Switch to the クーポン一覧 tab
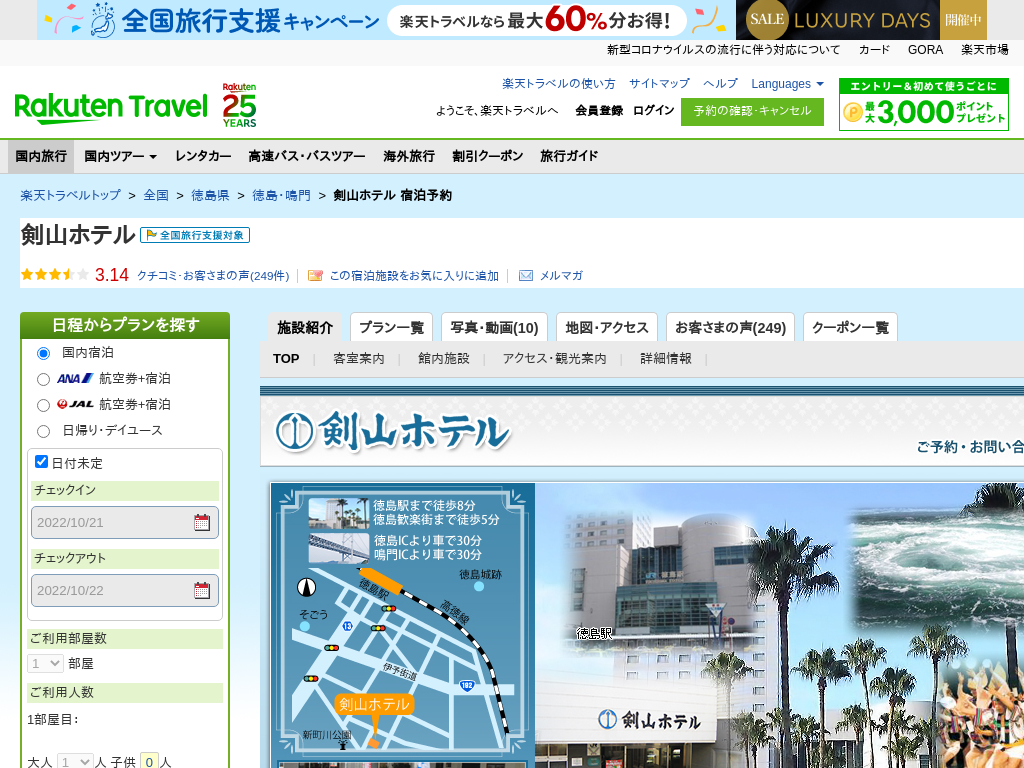The width and height of the screenshot is (1024, 768). [x=850, y=327]
